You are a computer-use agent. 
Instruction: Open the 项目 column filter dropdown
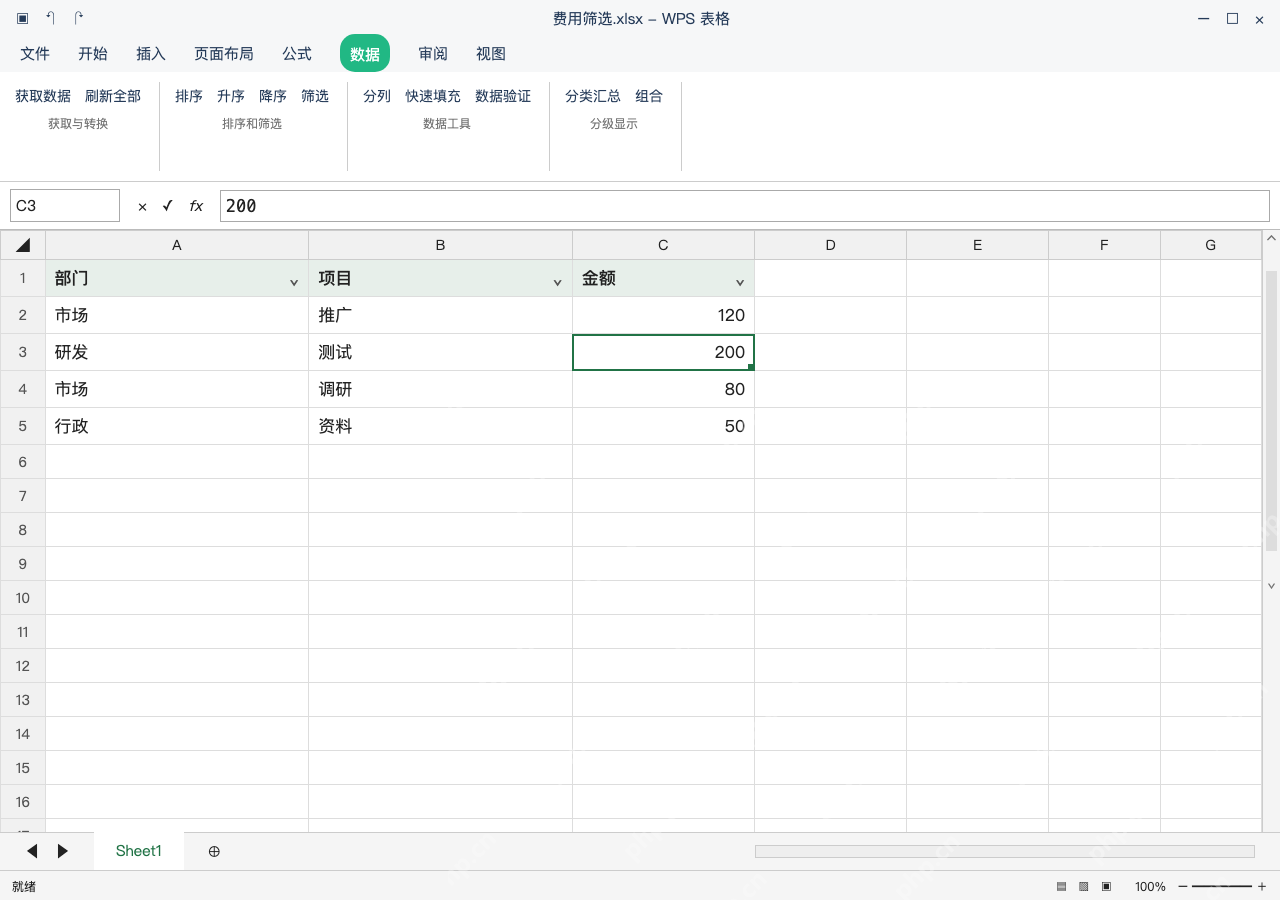click(558, 283)
